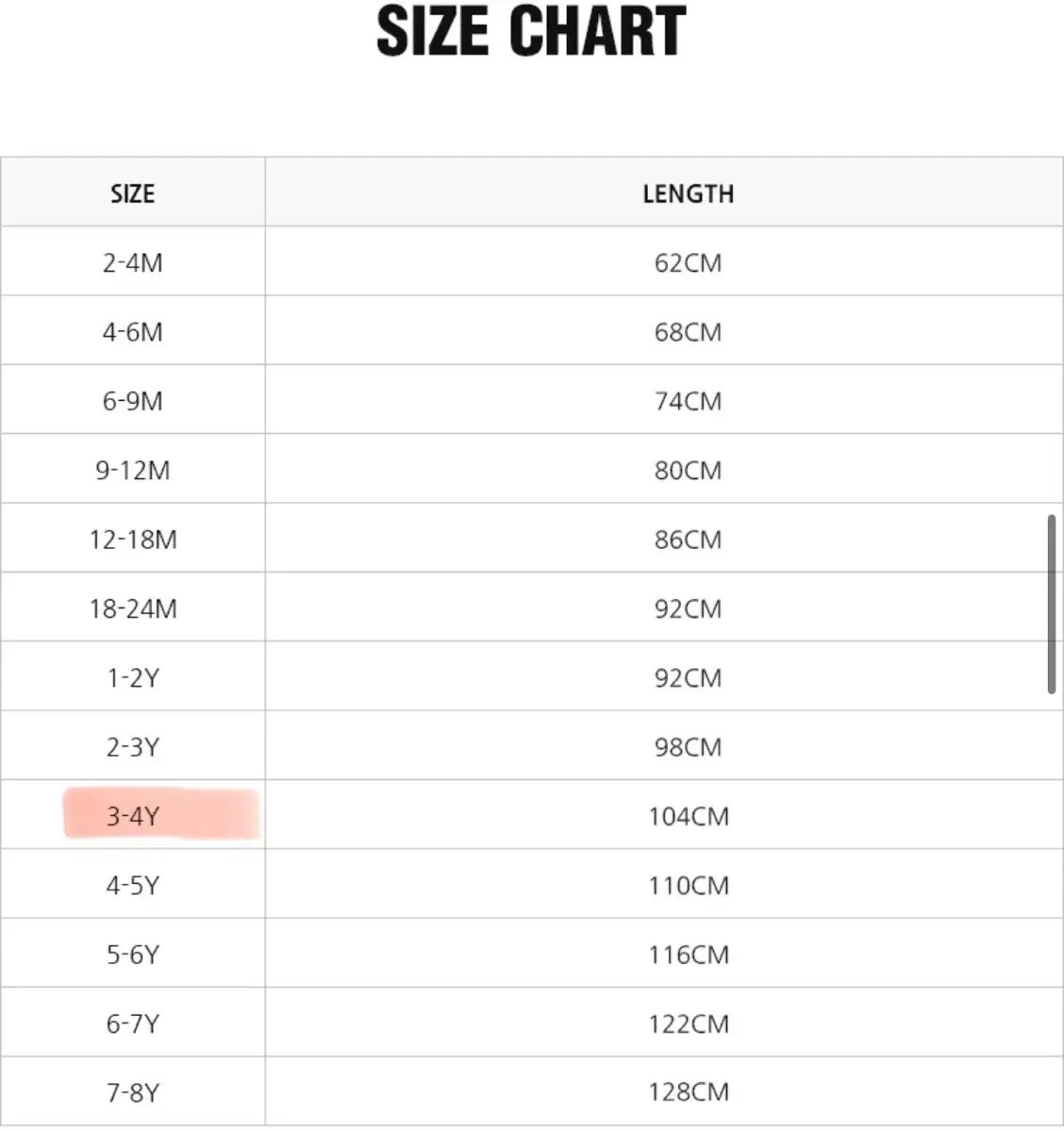Screen dimensions: 1064x1132
Task: Select the 1-2Y size cell
Action: click(133, 677)
